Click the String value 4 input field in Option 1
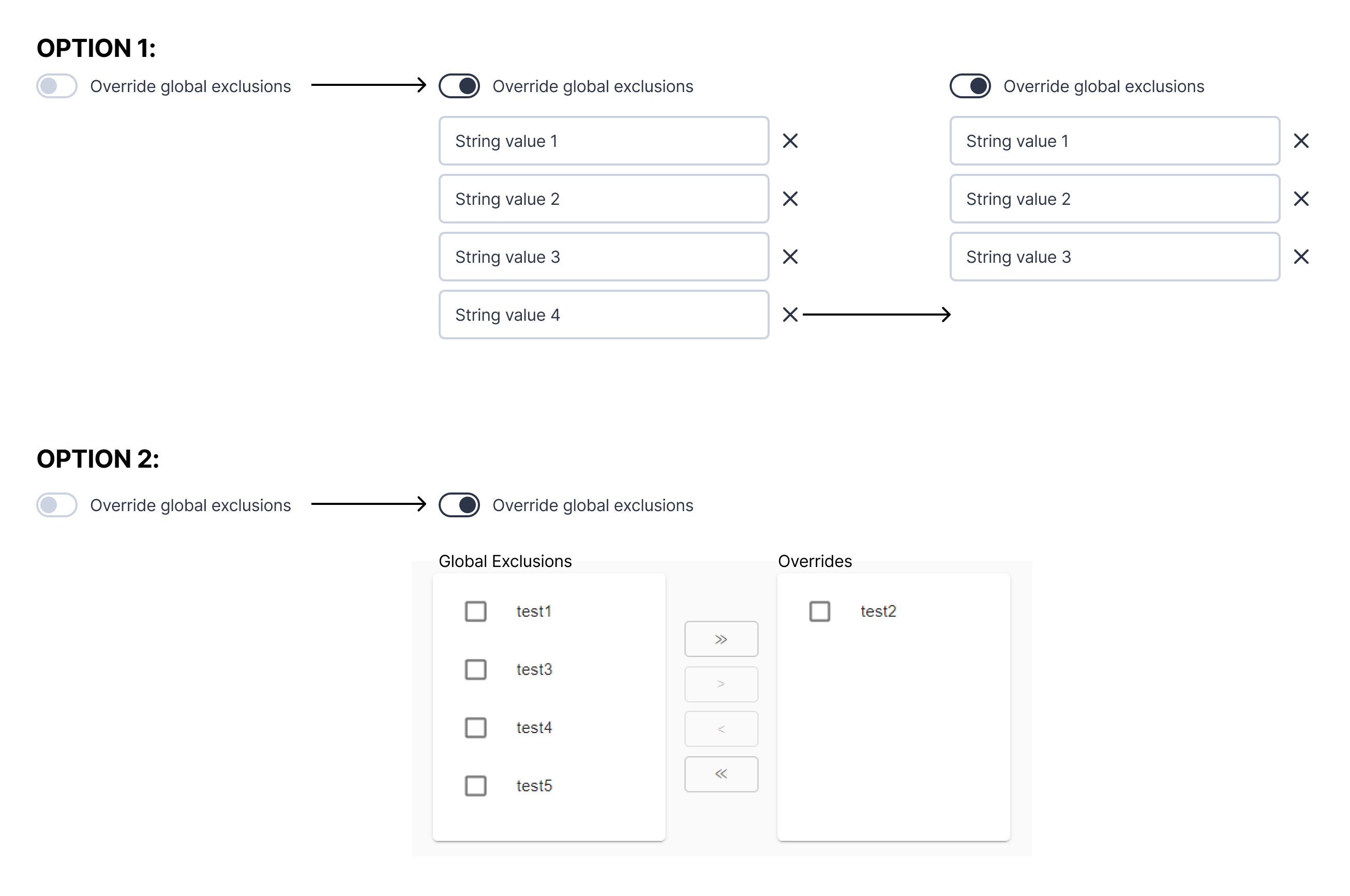Screen dimensions: 1350x896 603,315
